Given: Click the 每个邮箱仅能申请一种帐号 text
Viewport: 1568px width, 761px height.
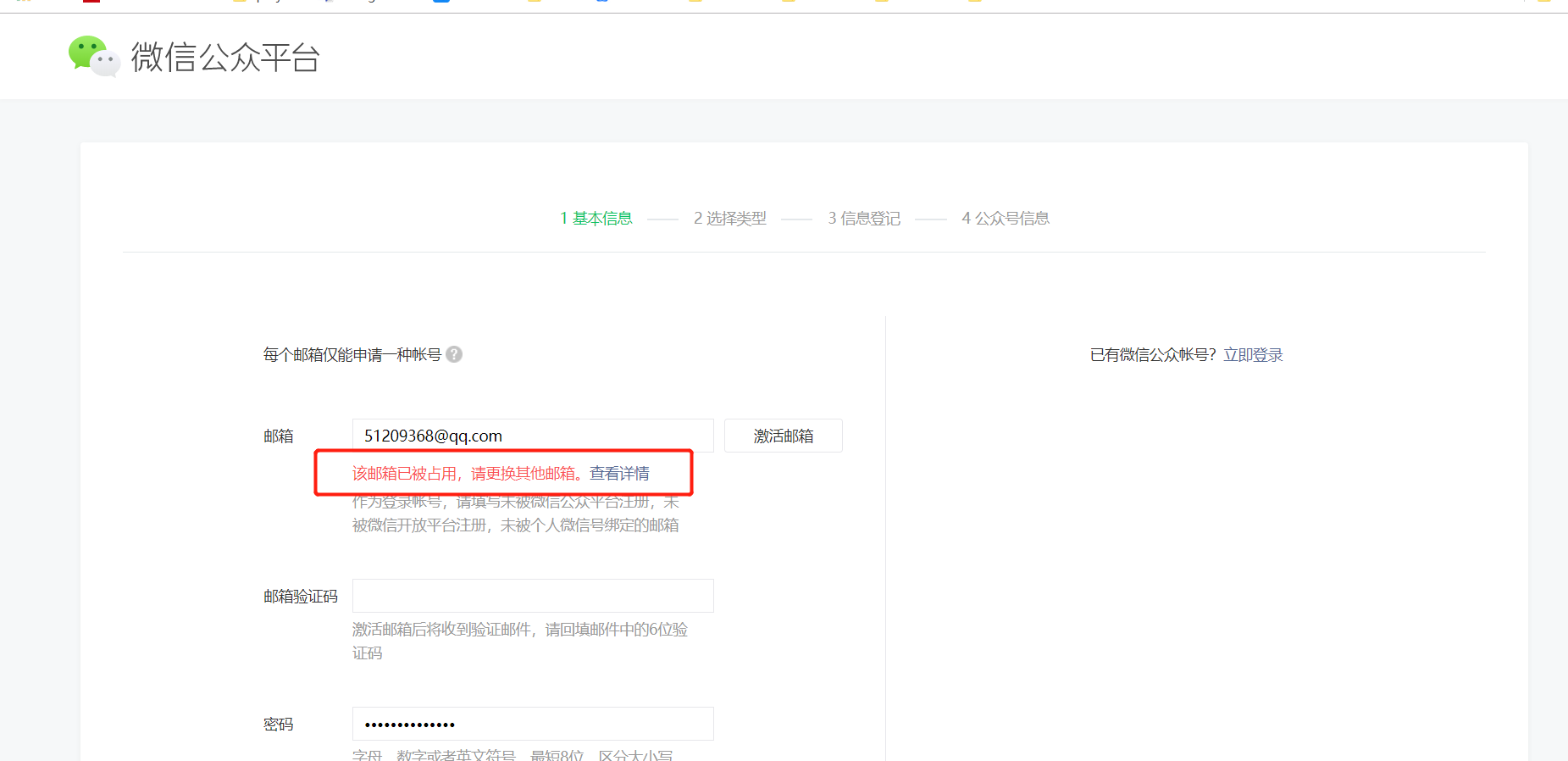Looking at the screenshot, I should (x=352, y=354).
